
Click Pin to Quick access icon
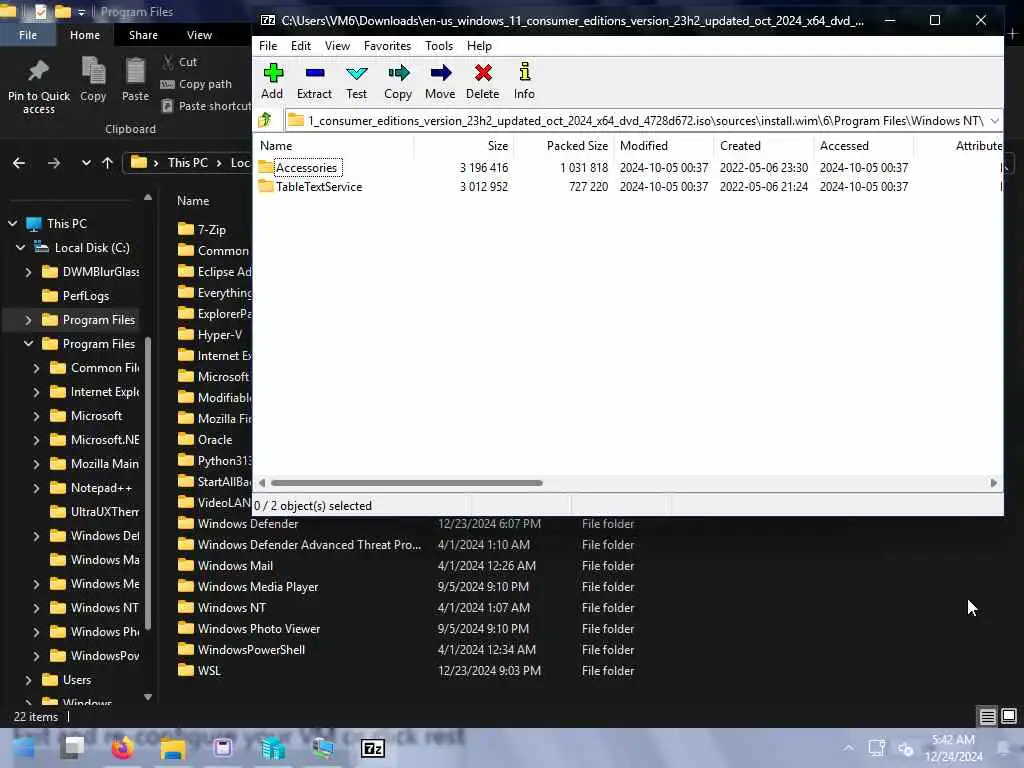pyautogui.click(x=39, y=86)
